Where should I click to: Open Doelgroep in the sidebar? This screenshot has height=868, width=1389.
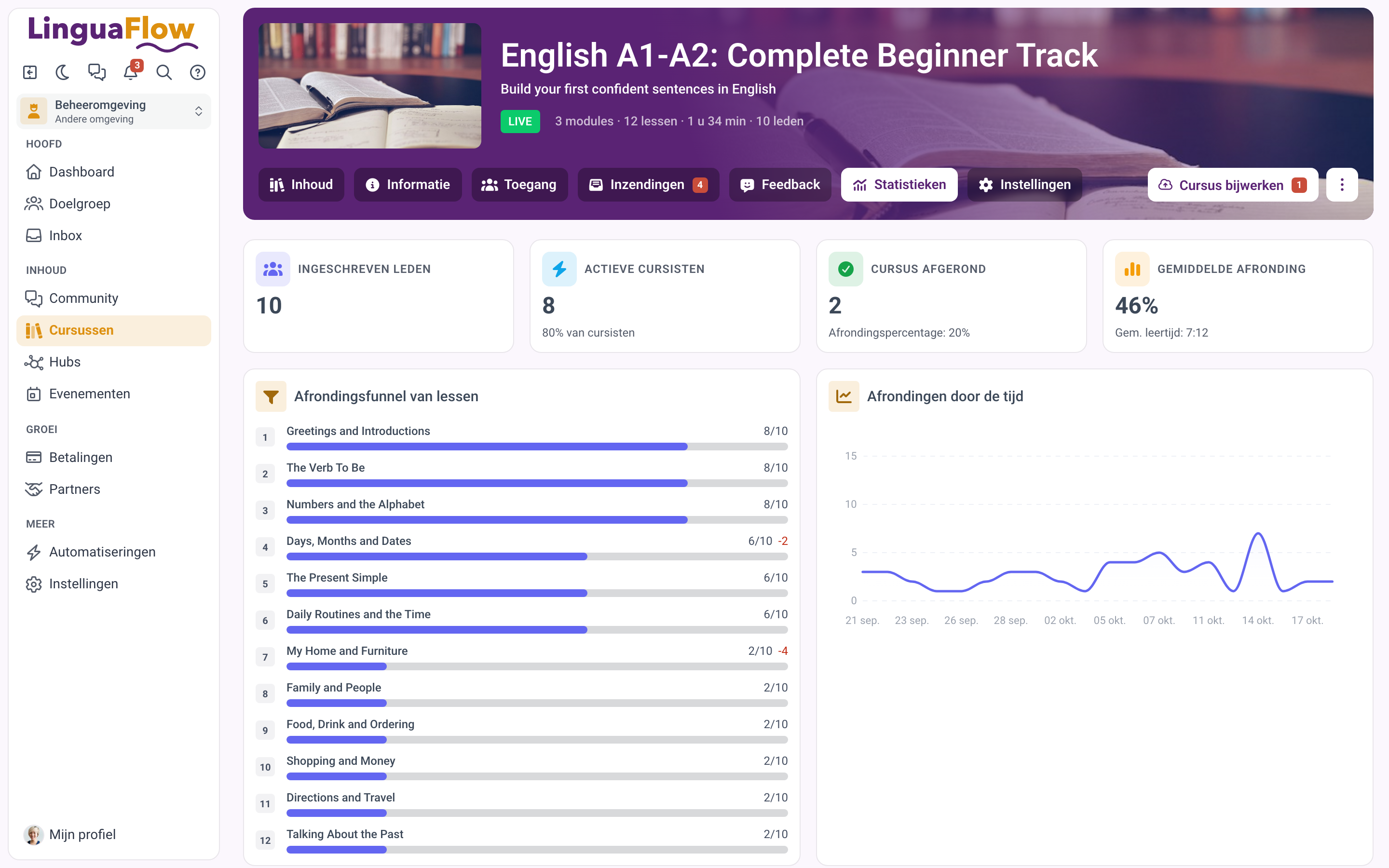coord(114,203)
